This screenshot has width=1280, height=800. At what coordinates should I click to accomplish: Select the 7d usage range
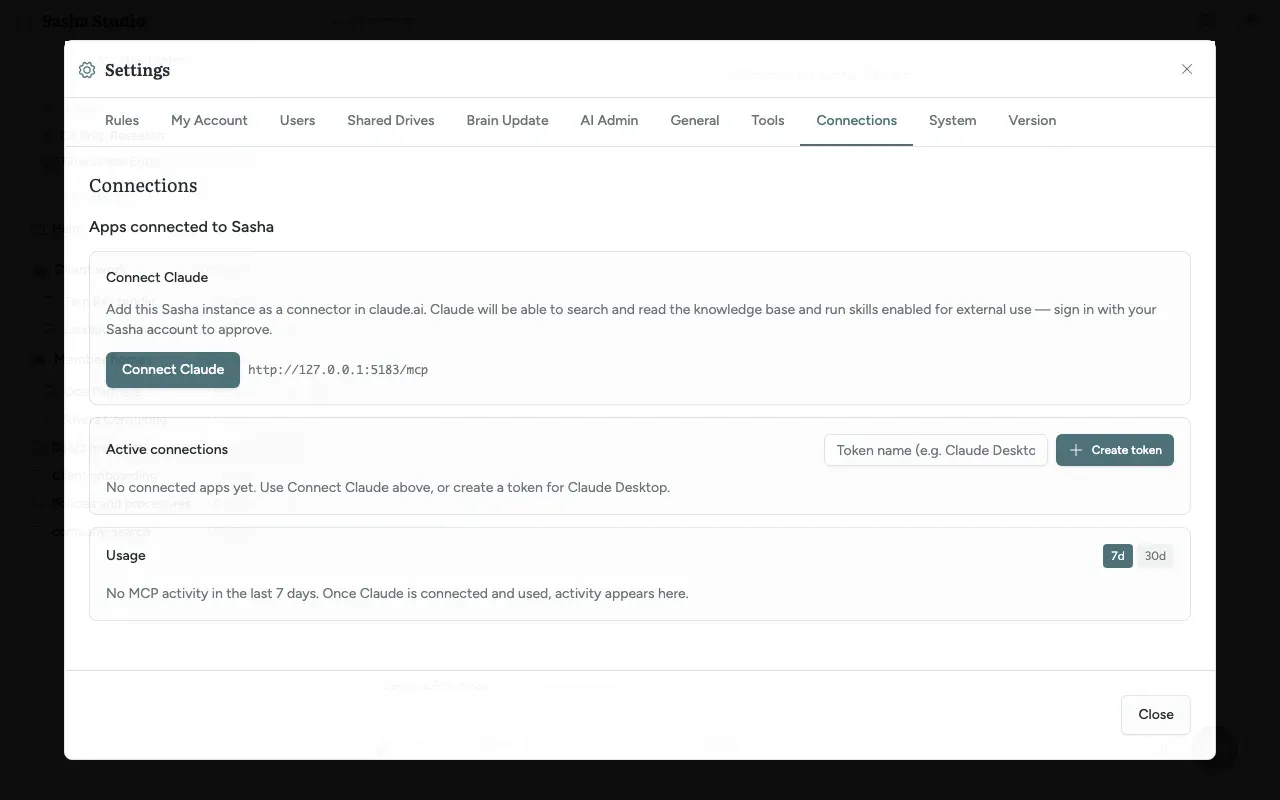tap(1118, 556)
